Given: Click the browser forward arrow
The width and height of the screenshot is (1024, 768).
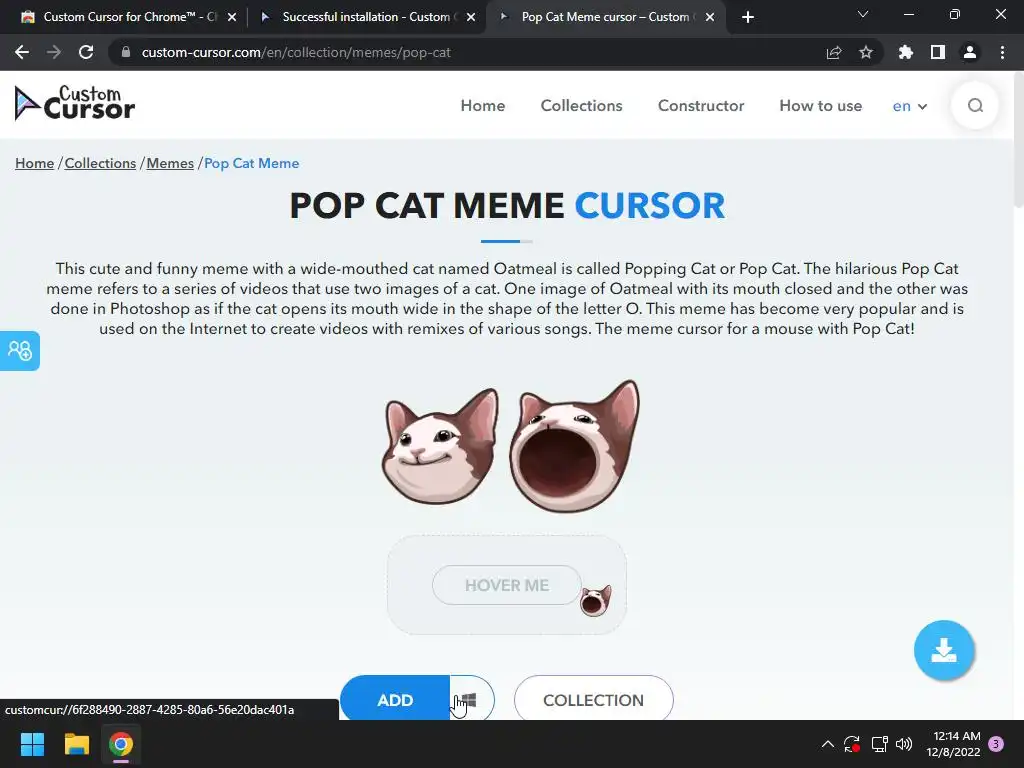Looking at the screenshot, I should pos(54,52).
